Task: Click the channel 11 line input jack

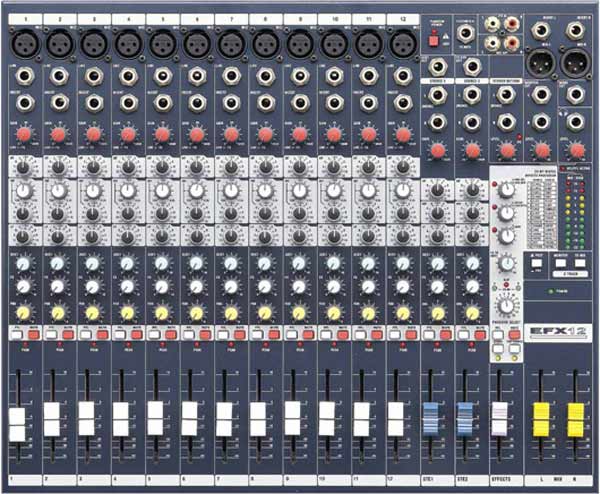Action: pos(368,76)
